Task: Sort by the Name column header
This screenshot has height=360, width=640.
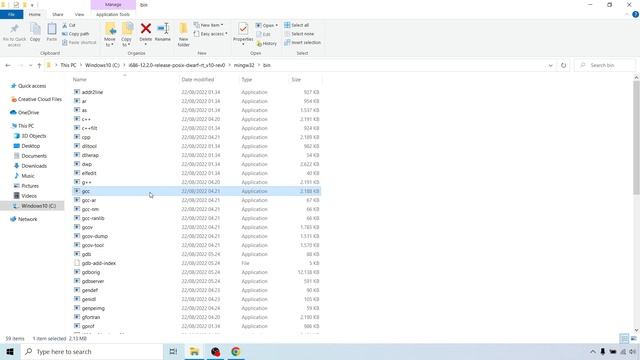Action: 125,80
